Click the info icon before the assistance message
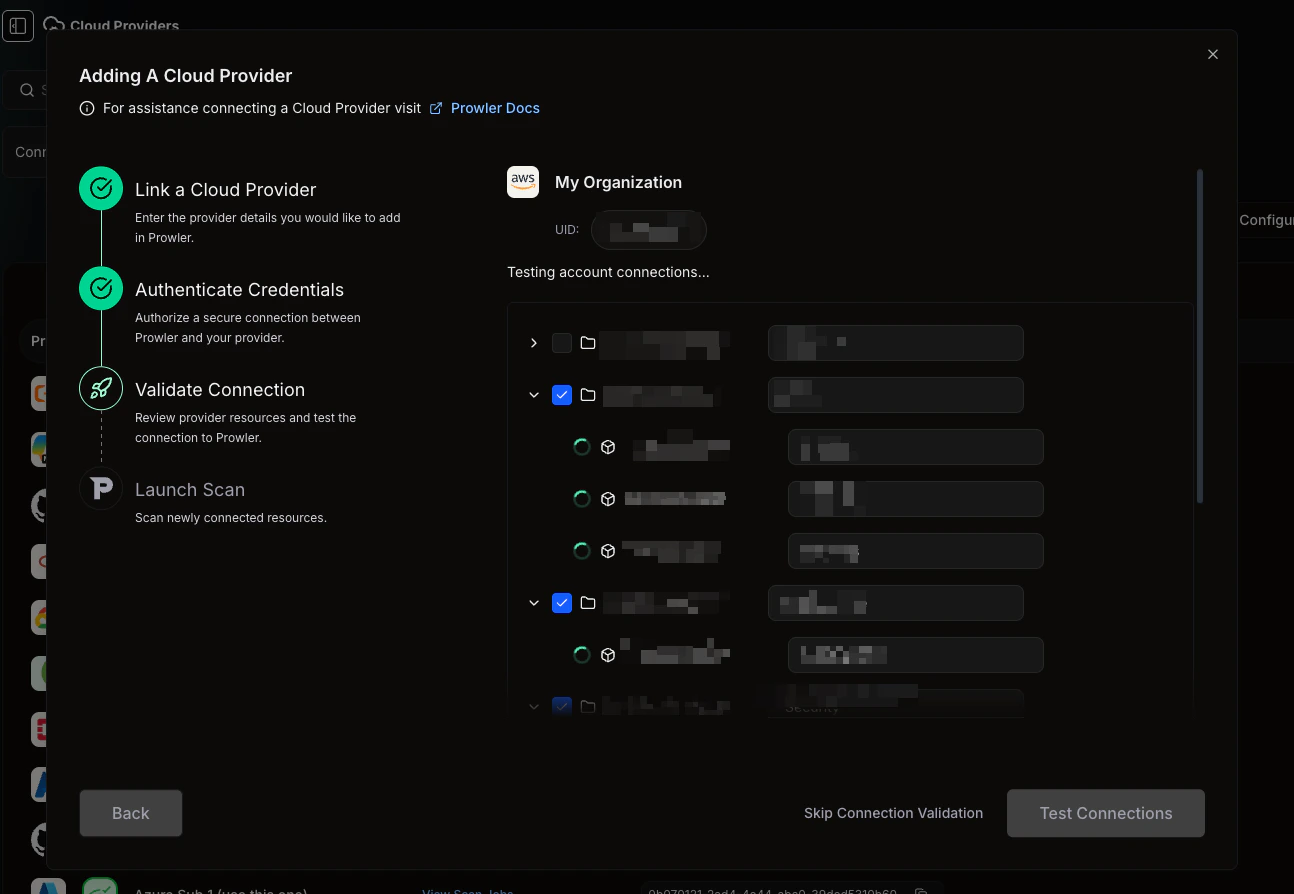This screenshot has width=1294, height=894. pos(87,108)
